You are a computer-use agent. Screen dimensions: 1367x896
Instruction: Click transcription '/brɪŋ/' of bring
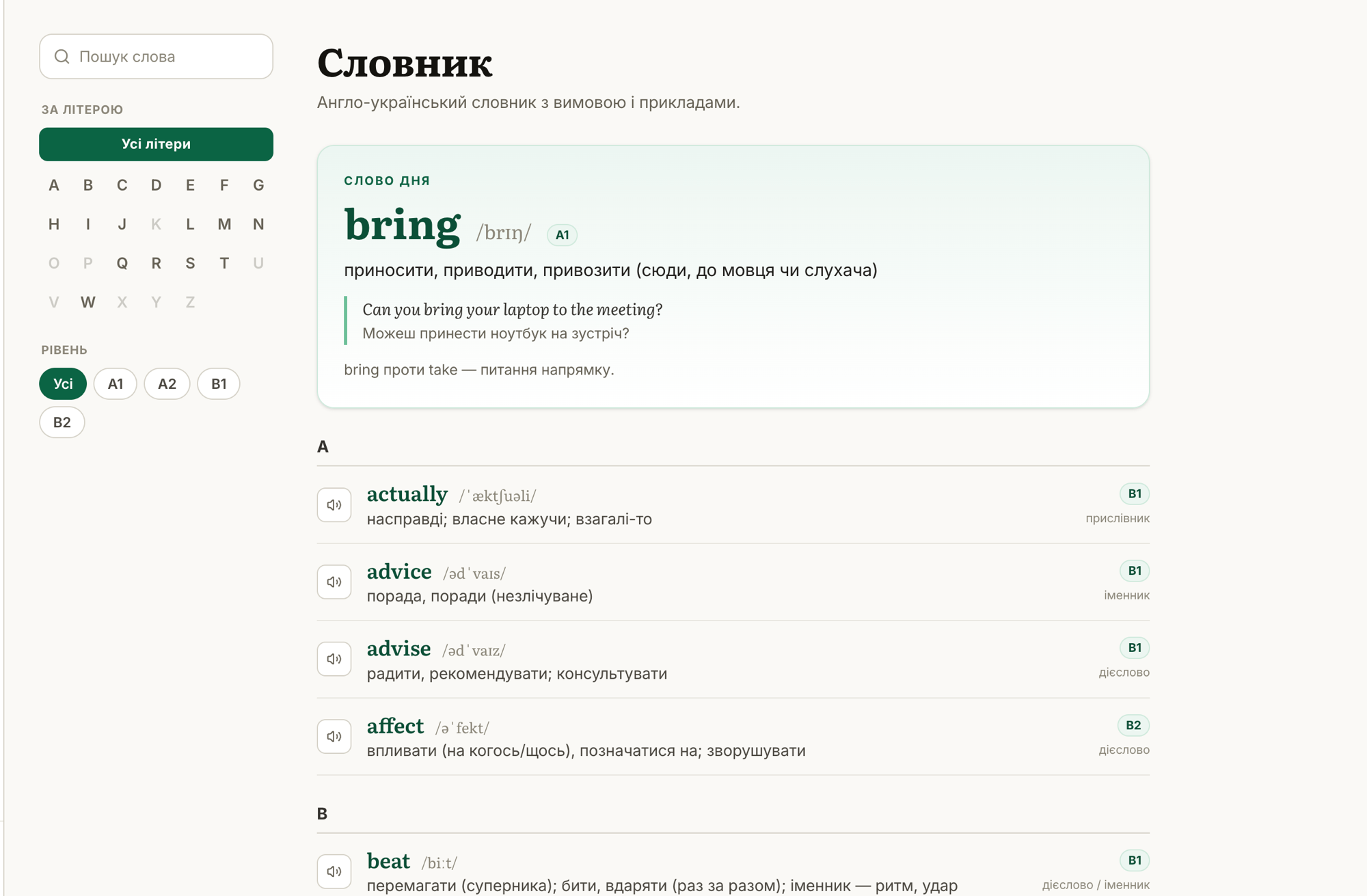(x=504, y=233)
